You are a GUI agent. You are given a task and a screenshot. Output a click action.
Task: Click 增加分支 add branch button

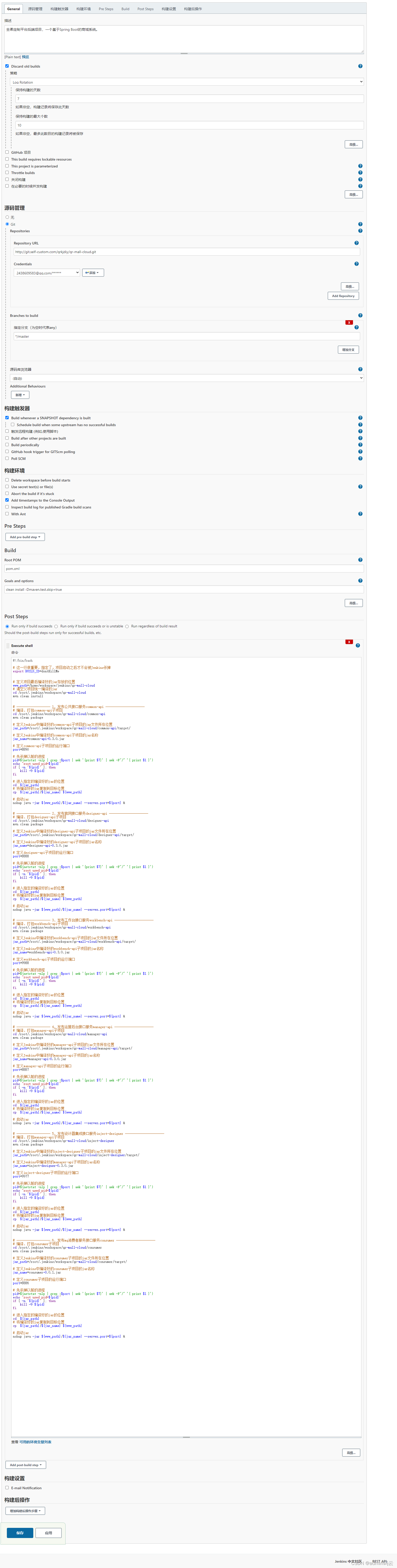348,349
